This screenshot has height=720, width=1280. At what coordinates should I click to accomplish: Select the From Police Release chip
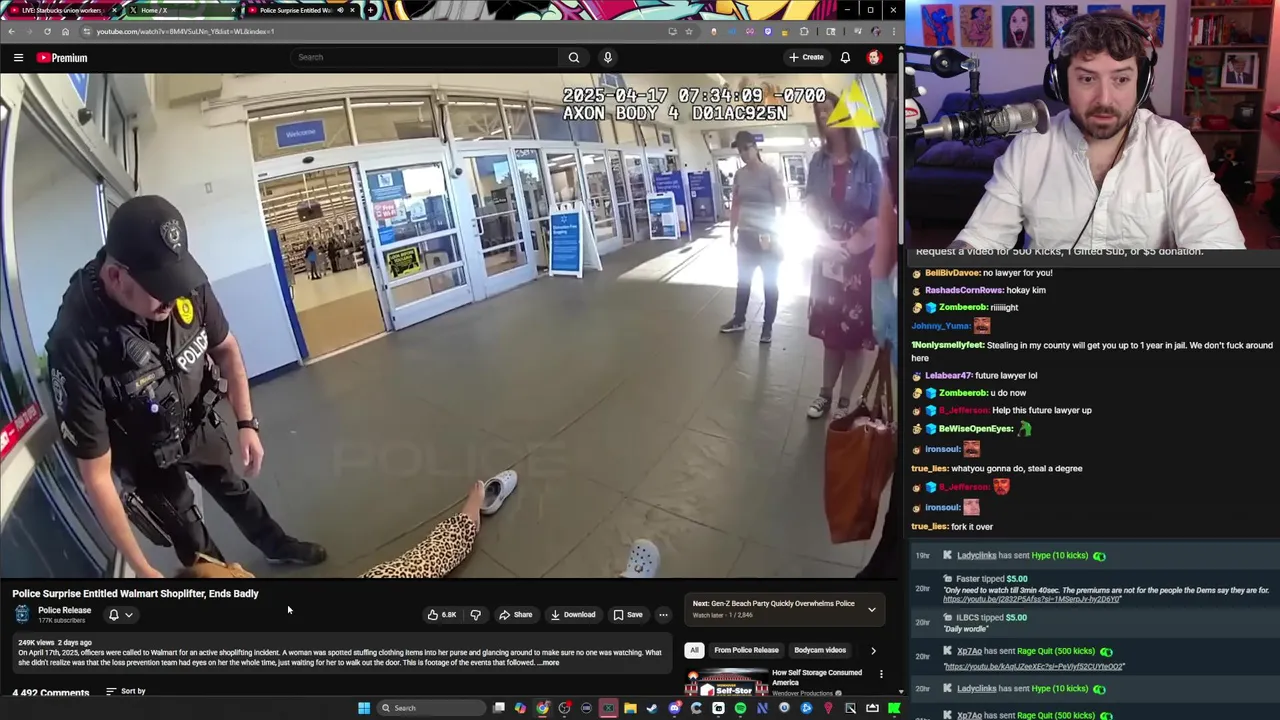click(746, 650)
